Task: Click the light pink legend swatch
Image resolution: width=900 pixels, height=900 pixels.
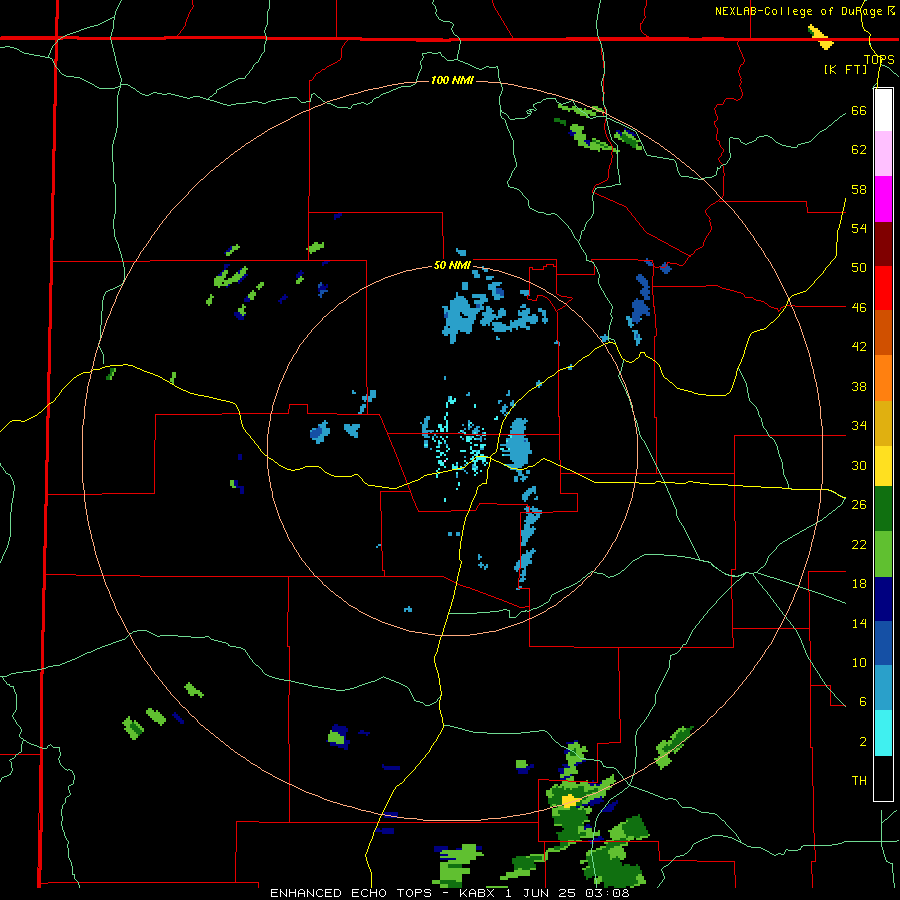Action: click(883, 154)
